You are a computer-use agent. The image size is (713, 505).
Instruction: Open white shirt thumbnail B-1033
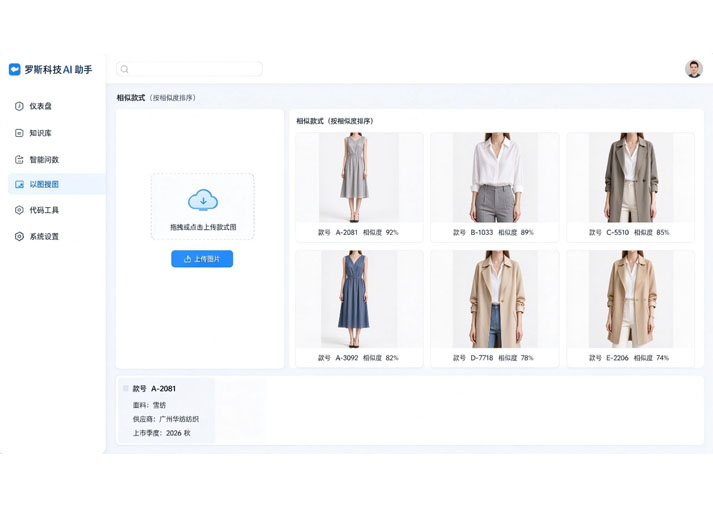(495, 177)
